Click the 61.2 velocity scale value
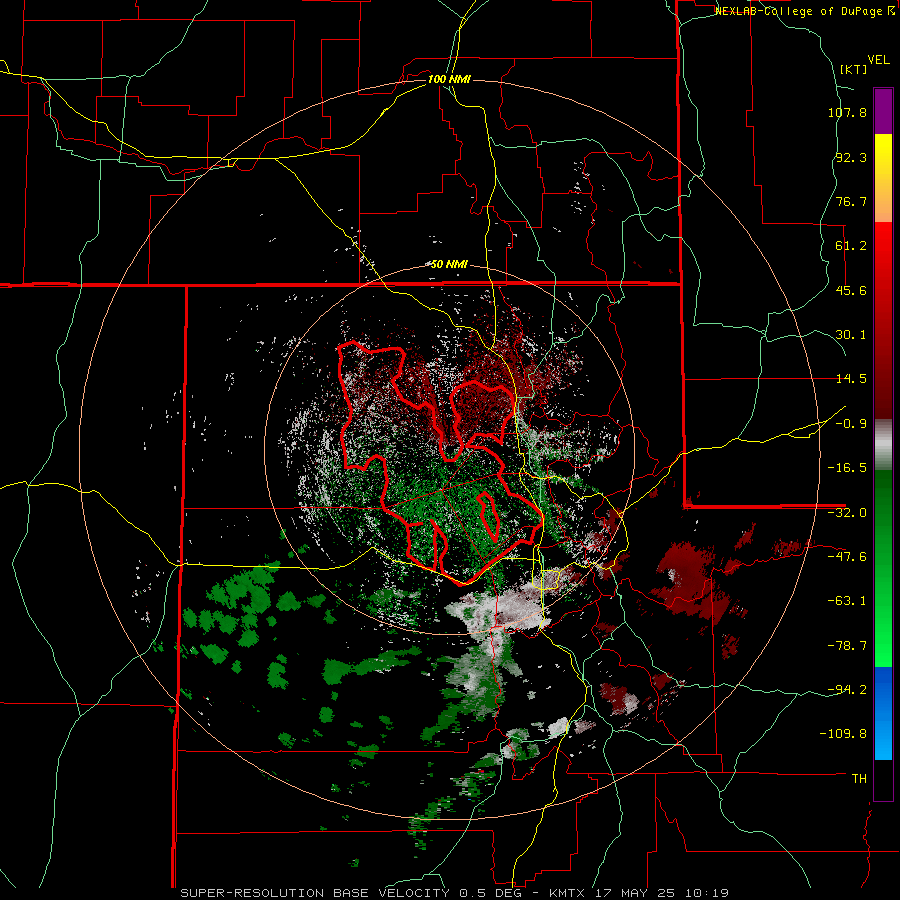This screenshot has height=900, width=900. (851, 246)
